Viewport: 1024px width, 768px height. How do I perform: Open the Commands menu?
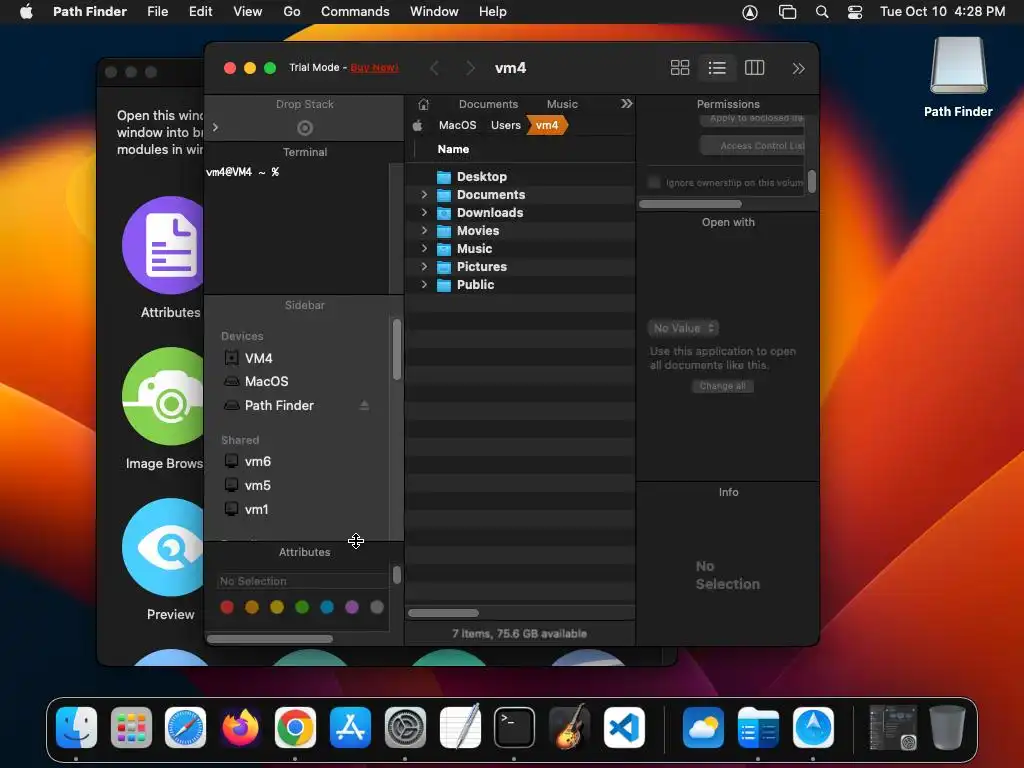355,12
